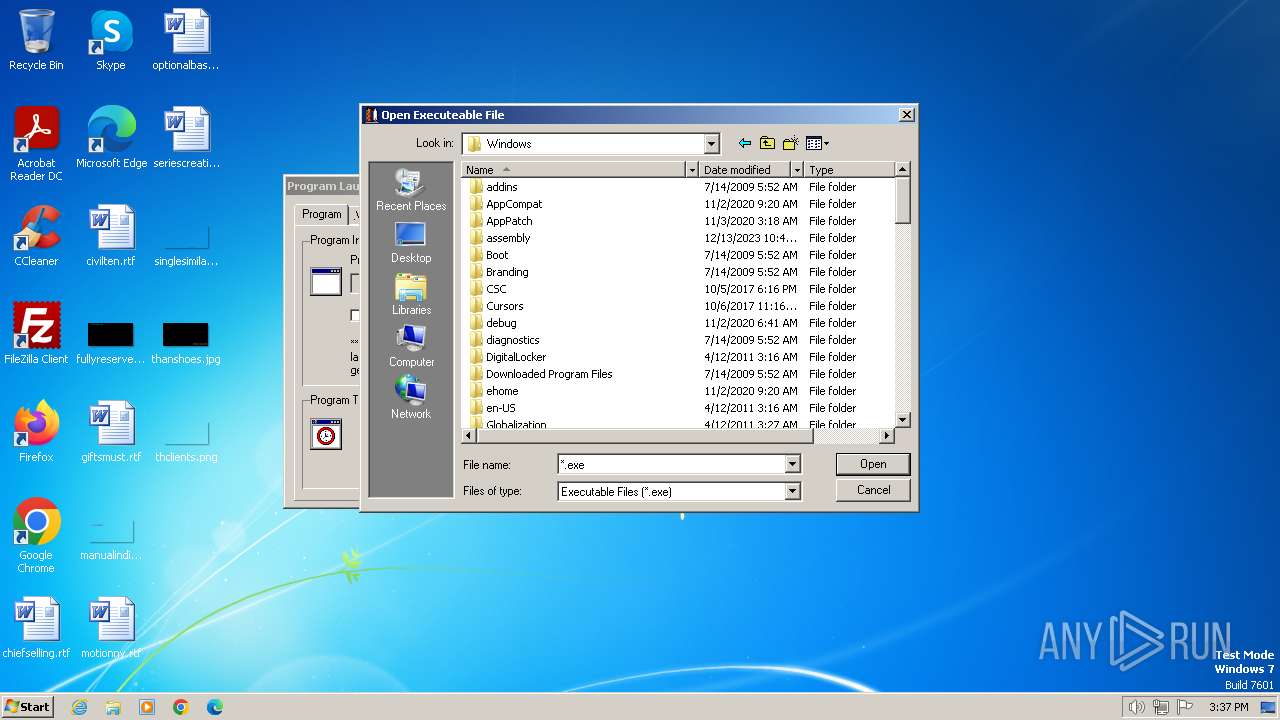Select the Acrobat Reader DC shortcut
The height and width of the screenshot is (720, 1280).
click(x=36, y=144)
